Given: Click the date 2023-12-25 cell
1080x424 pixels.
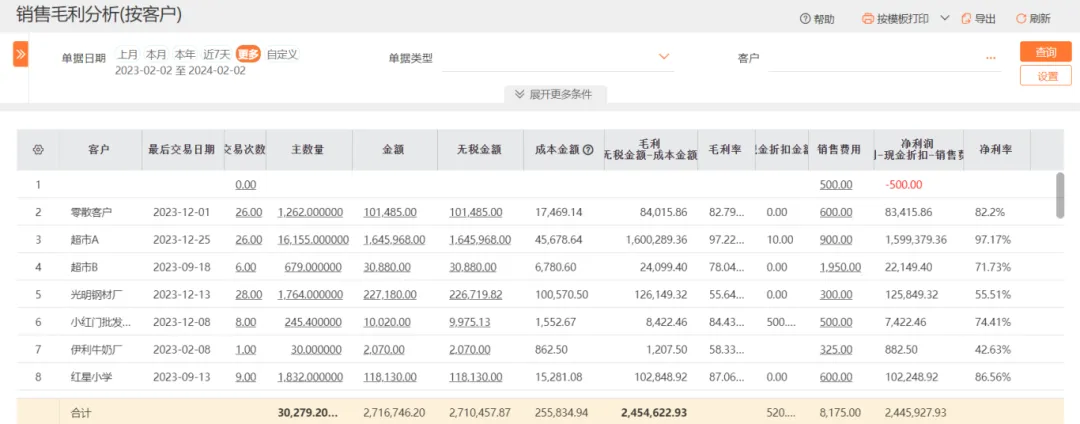Looking at the screenshot, I should click(180, 240).
